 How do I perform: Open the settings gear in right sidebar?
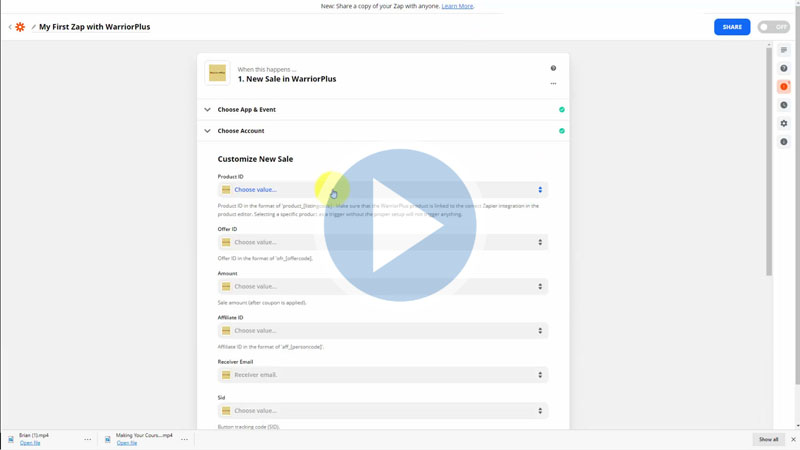coord(784,124)
